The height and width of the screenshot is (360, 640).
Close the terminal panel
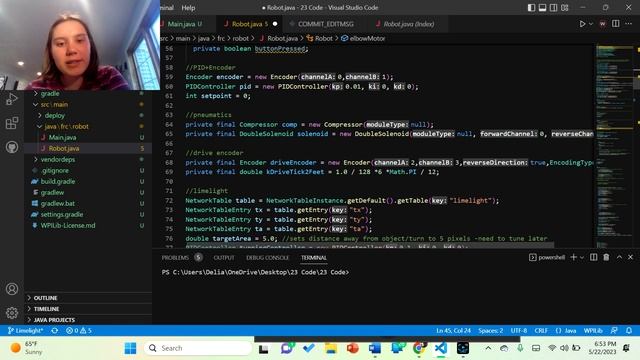click(631, 257)
